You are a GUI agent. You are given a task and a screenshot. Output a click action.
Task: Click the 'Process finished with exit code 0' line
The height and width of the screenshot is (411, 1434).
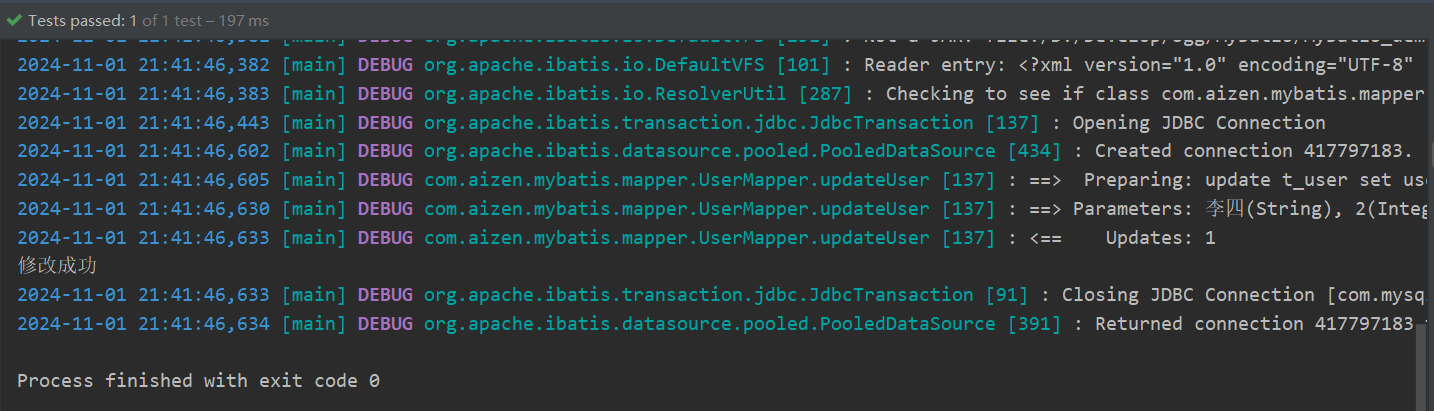(x=198, y=381)
